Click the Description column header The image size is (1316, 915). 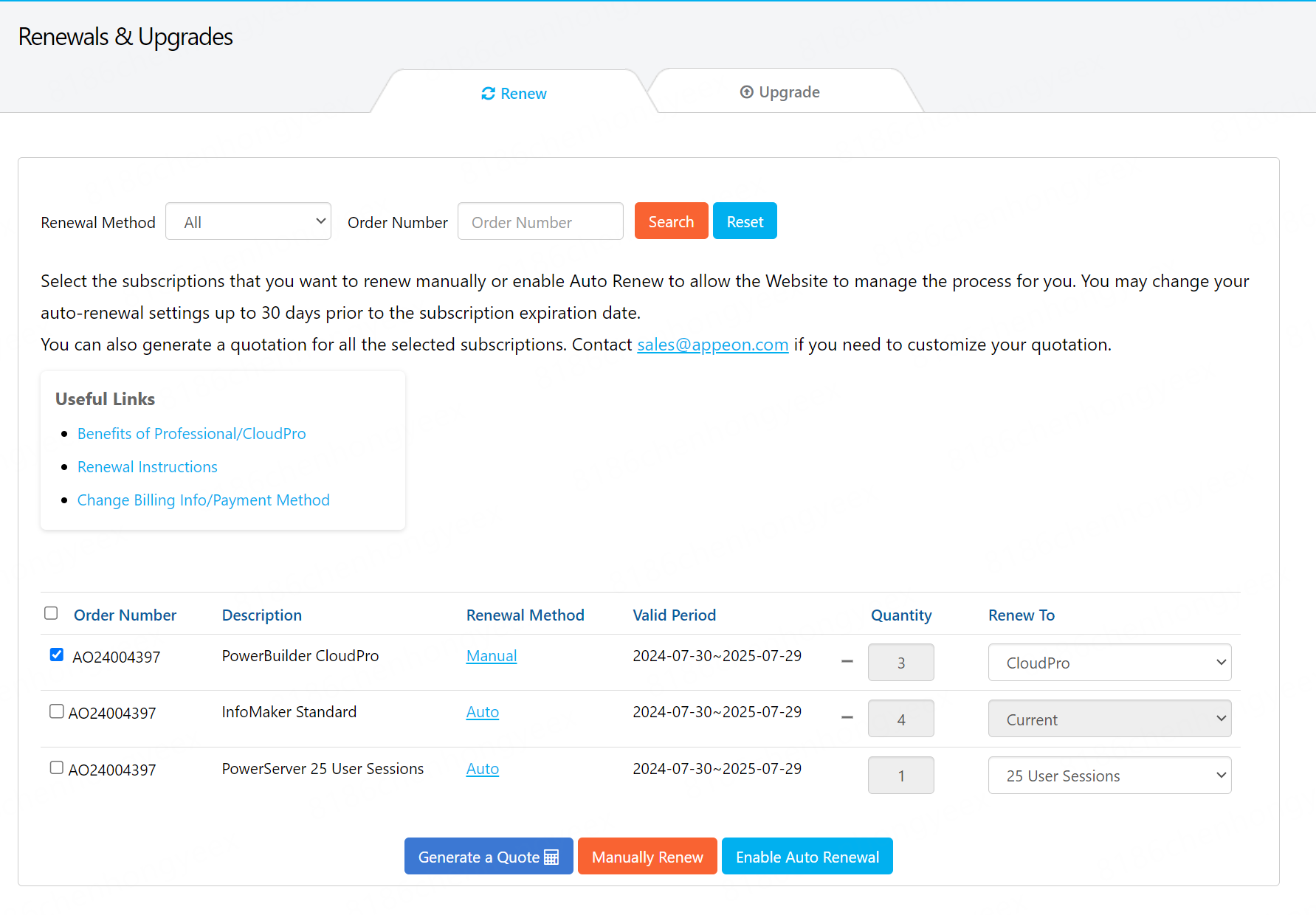[x=262, y=615]
